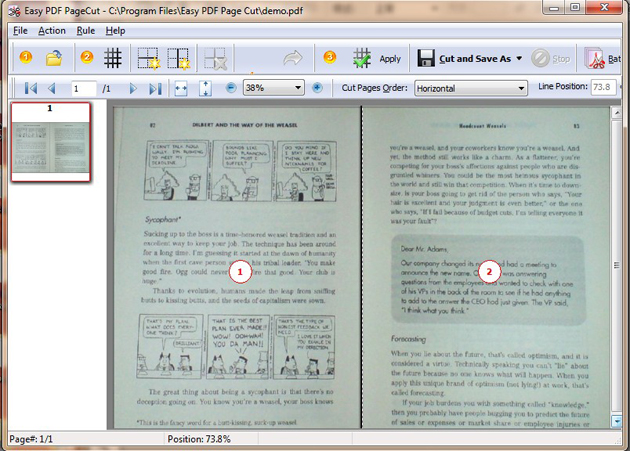Zoom in with plus icon
This screenshot has height=451, width=630.
317,87
